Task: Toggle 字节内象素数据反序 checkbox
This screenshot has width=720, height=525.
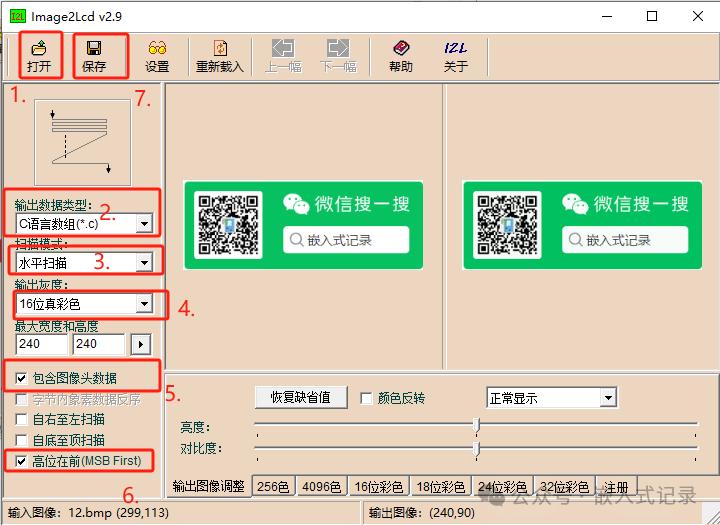Action: click(x=21, y=399)
